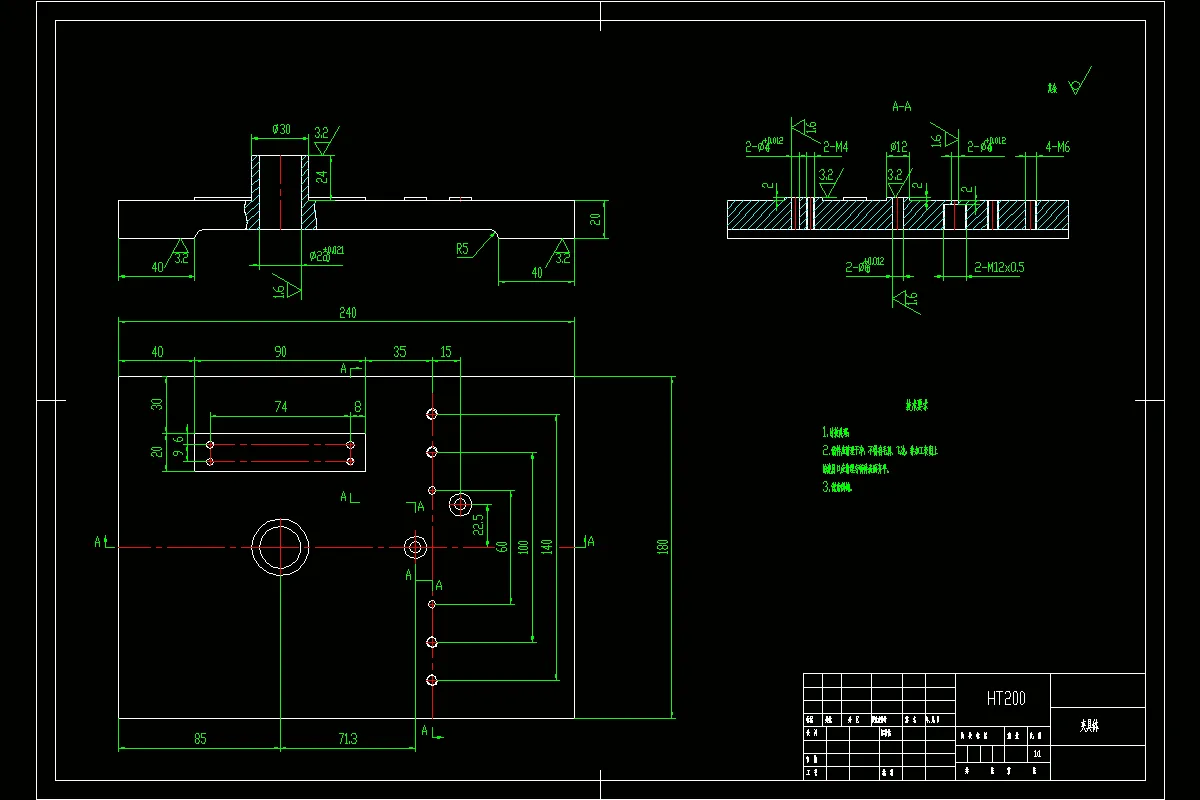Click the 71.3 bottom dimension
The image size is (1200, 800).
click(347, 739)
